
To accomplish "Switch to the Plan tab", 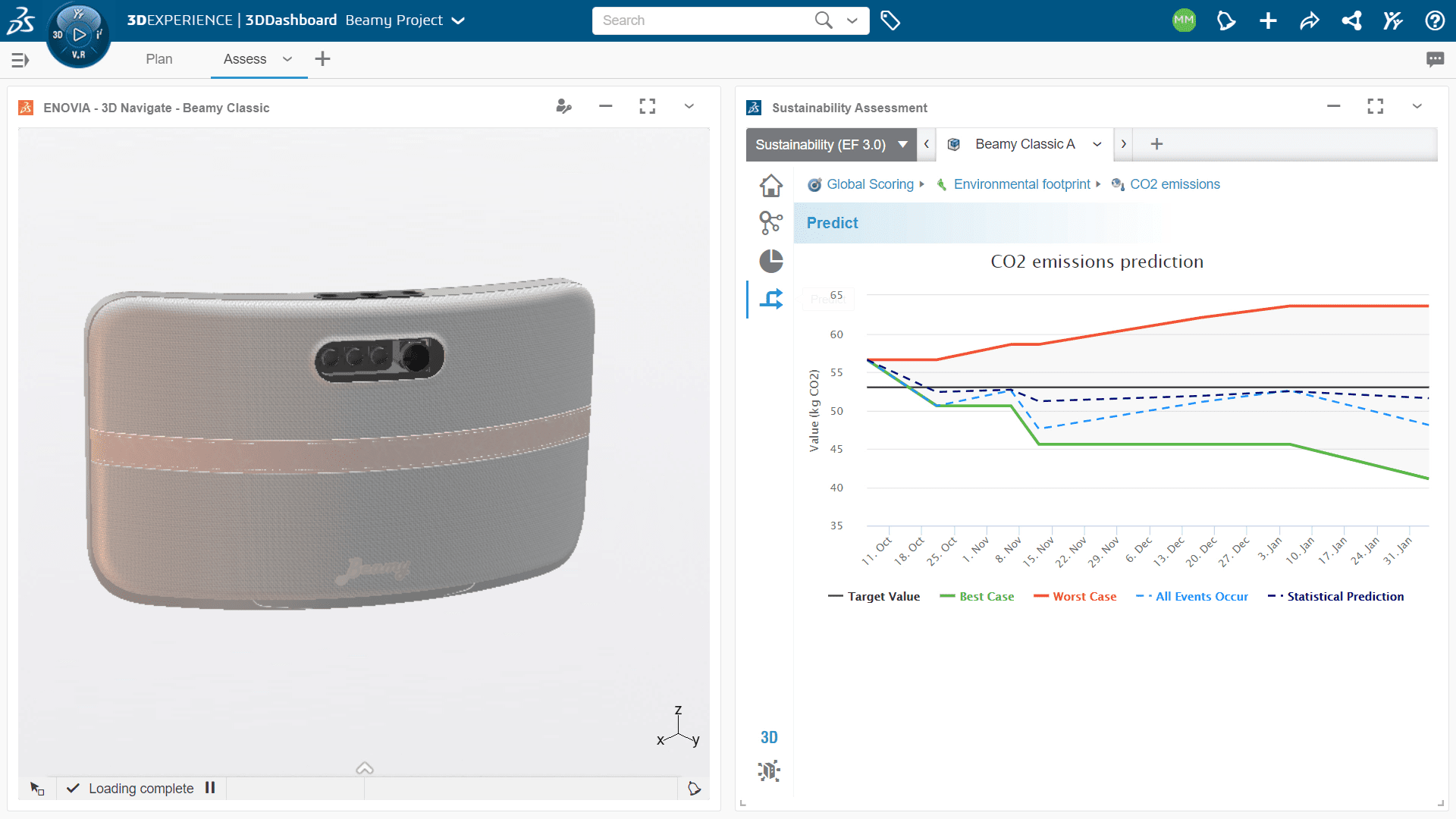I will pyautogui.click(x=159, y=59).
